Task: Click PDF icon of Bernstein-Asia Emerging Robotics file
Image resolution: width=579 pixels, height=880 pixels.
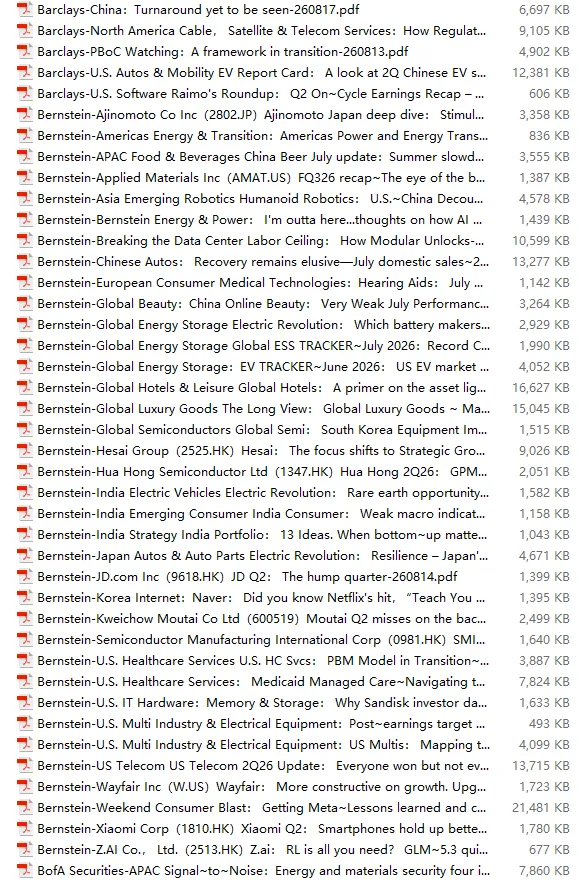Action: coord(25,199)
